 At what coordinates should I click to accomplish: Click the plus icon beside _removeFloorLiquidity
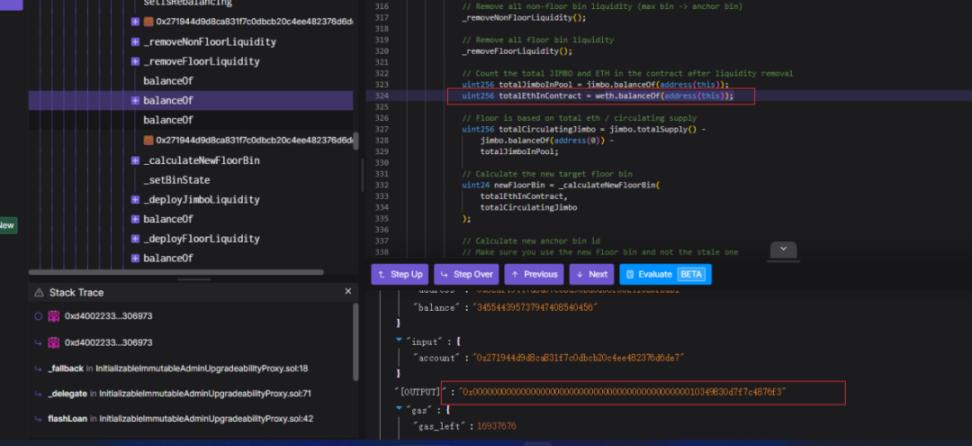tap(136, 62)
